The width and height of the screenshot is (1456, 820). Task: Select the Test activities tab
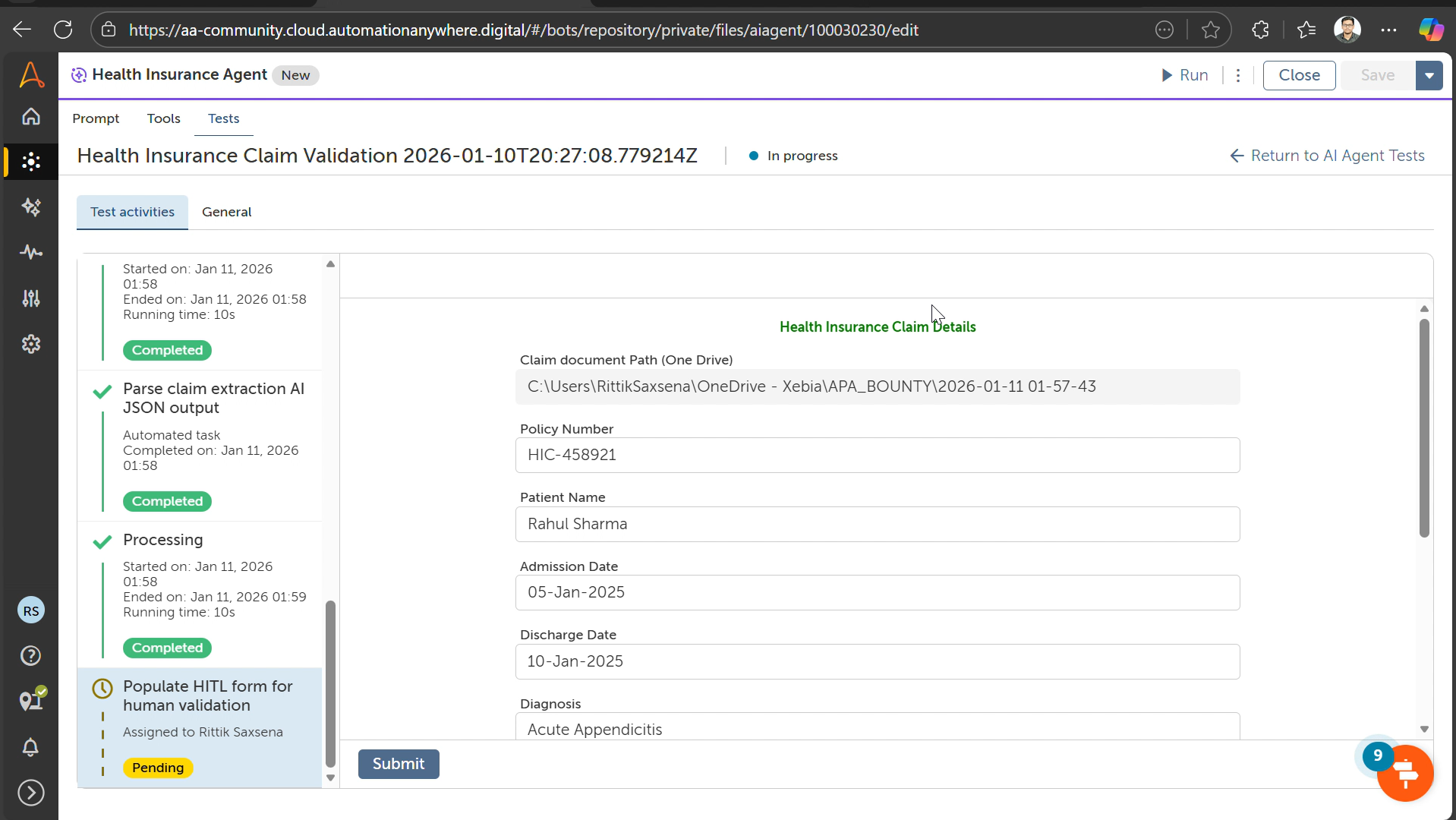pyautogui.click(x=132, y=212)
